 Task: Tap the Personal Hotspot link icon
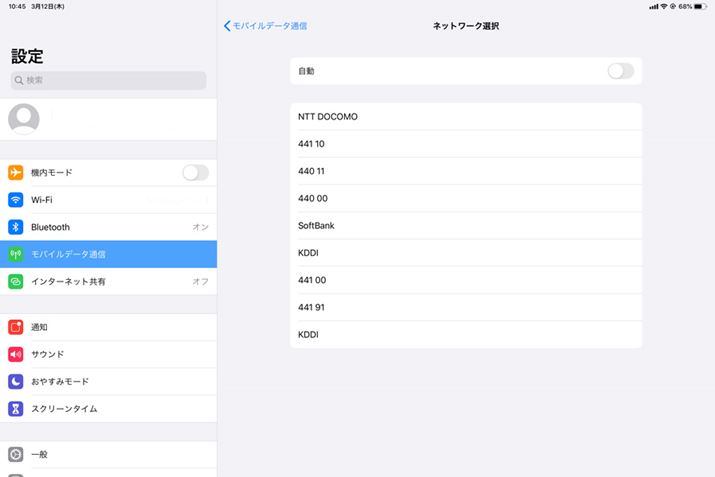pyautogui.click(x=16, y=281)
